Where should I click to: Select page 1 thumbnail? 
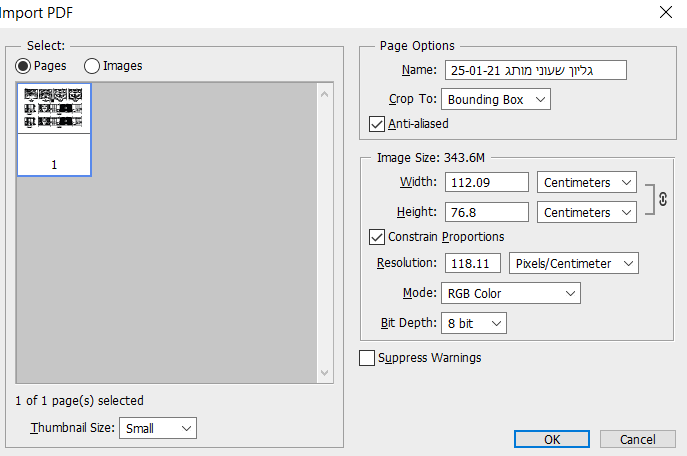tap(54, 129)
